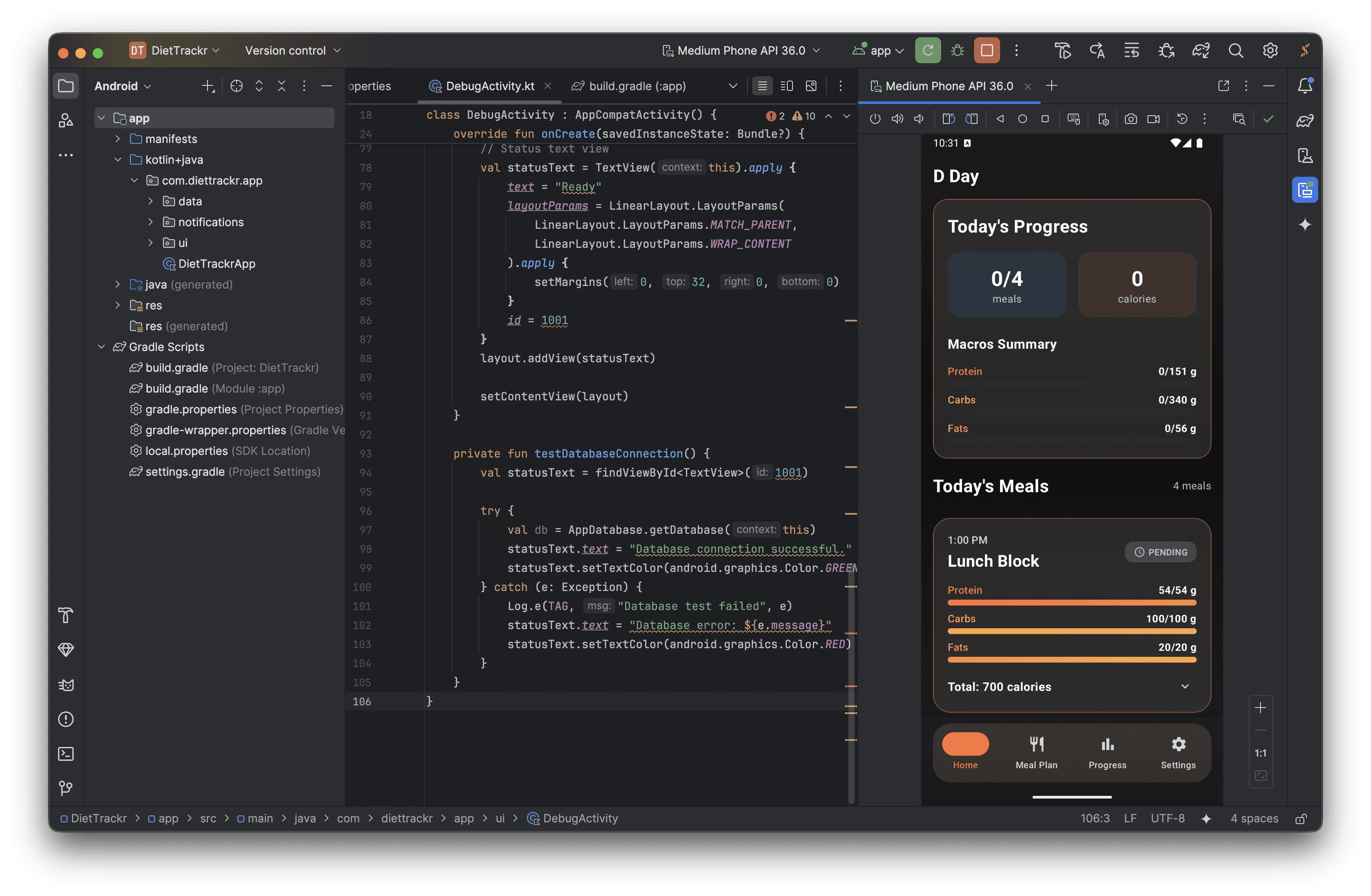Open the Logcat tool window

pyautogui.click(x=66, y=684)
